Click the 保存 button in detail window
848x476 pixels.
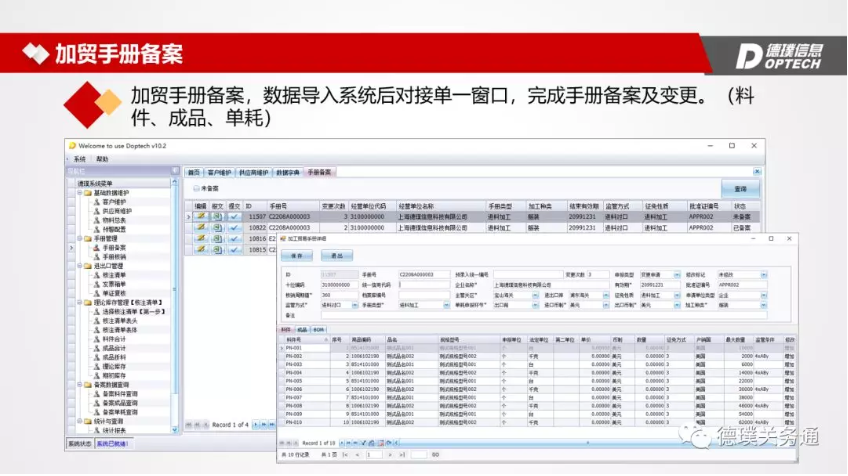[x=297, y=256]
